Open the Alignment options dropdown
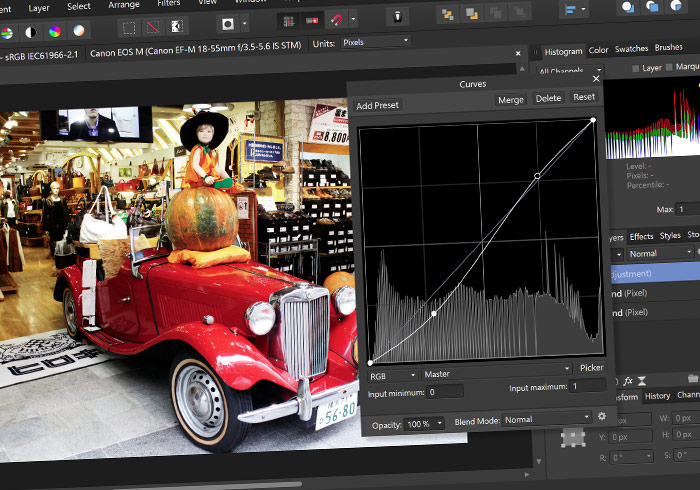The width and height of the screenshot is (700, 490). [x=575, y=9]
